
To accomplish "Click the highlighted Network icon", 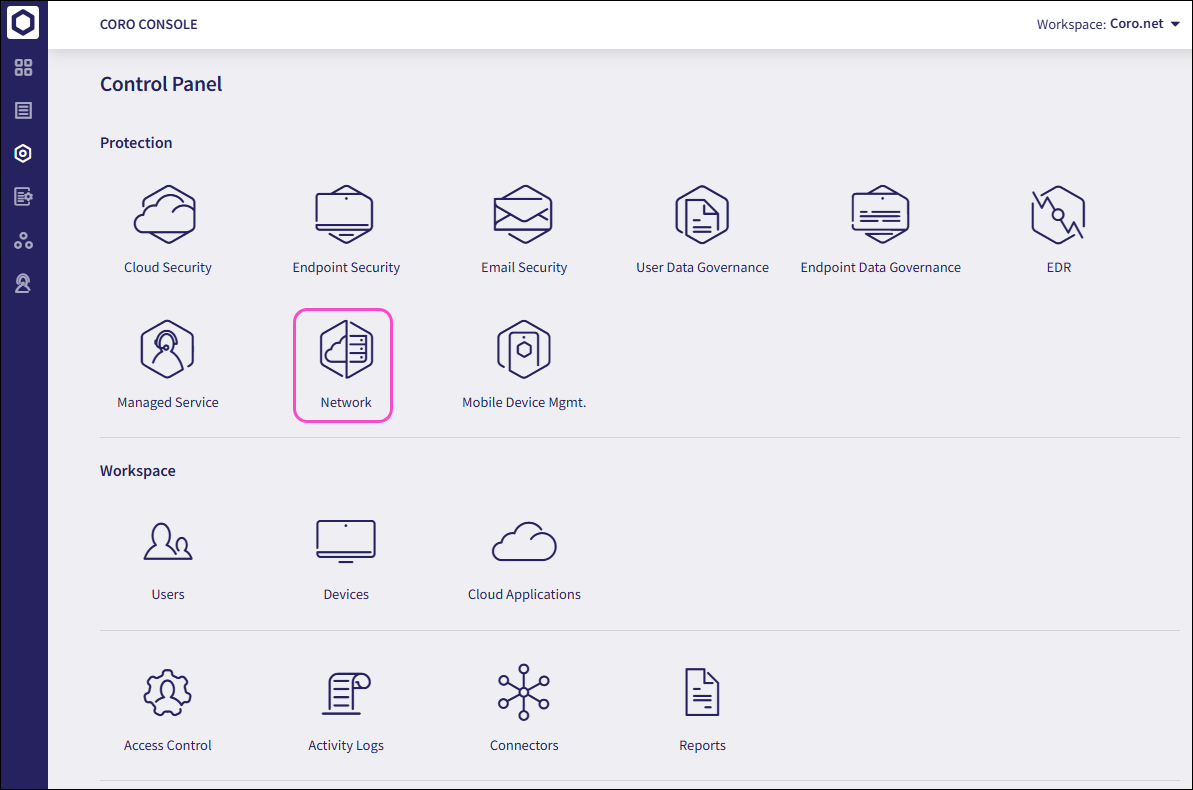I will [345, 350].
